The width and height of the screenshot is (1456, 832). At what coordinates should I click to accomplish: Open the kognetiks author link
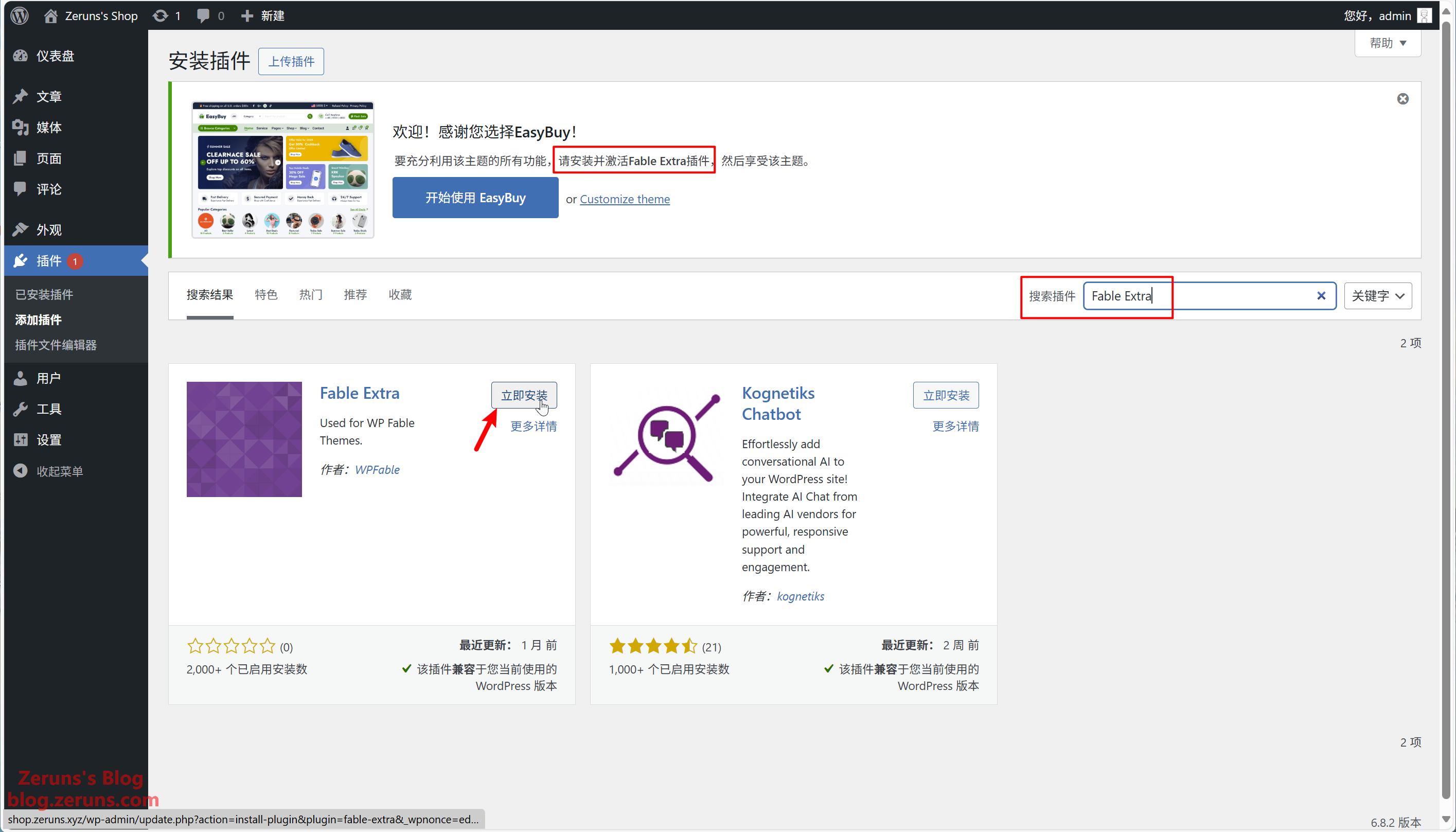800,596
